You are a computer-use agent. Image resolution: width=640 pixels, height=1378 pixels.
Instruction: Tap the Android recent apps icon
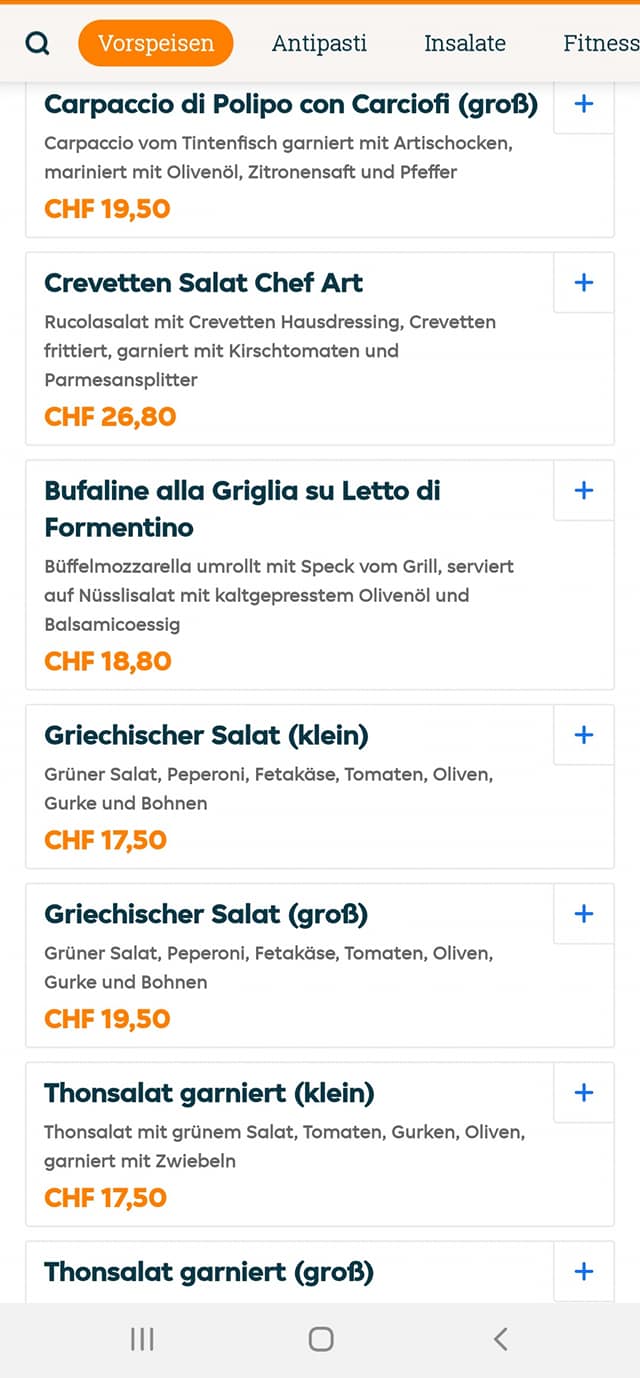click(x=142, y=1339)
